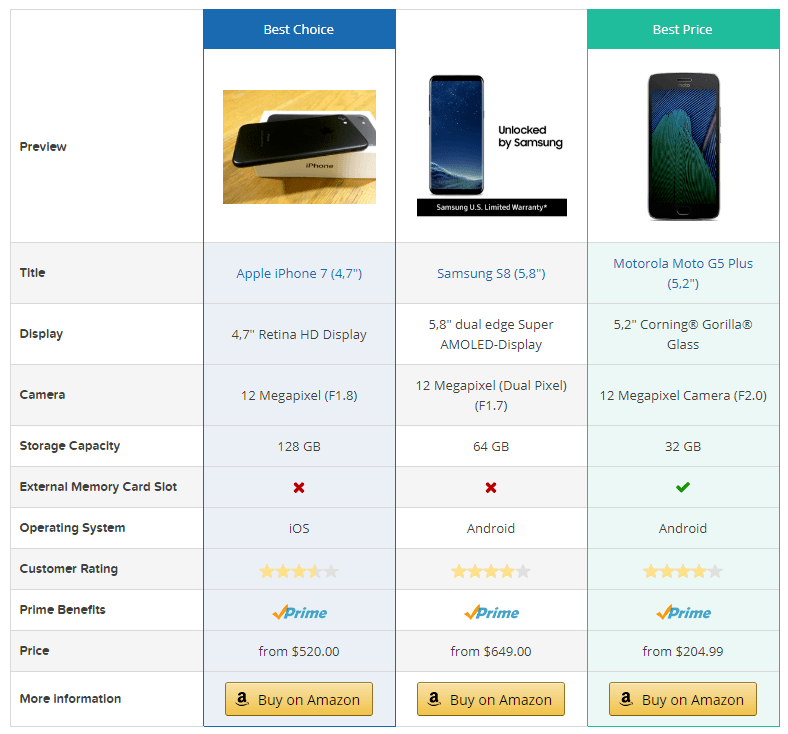This screenshot has height=734, width=788.
Task: Click the red X memory card icon for iPhone 7
Action: (x=299, y=488)
